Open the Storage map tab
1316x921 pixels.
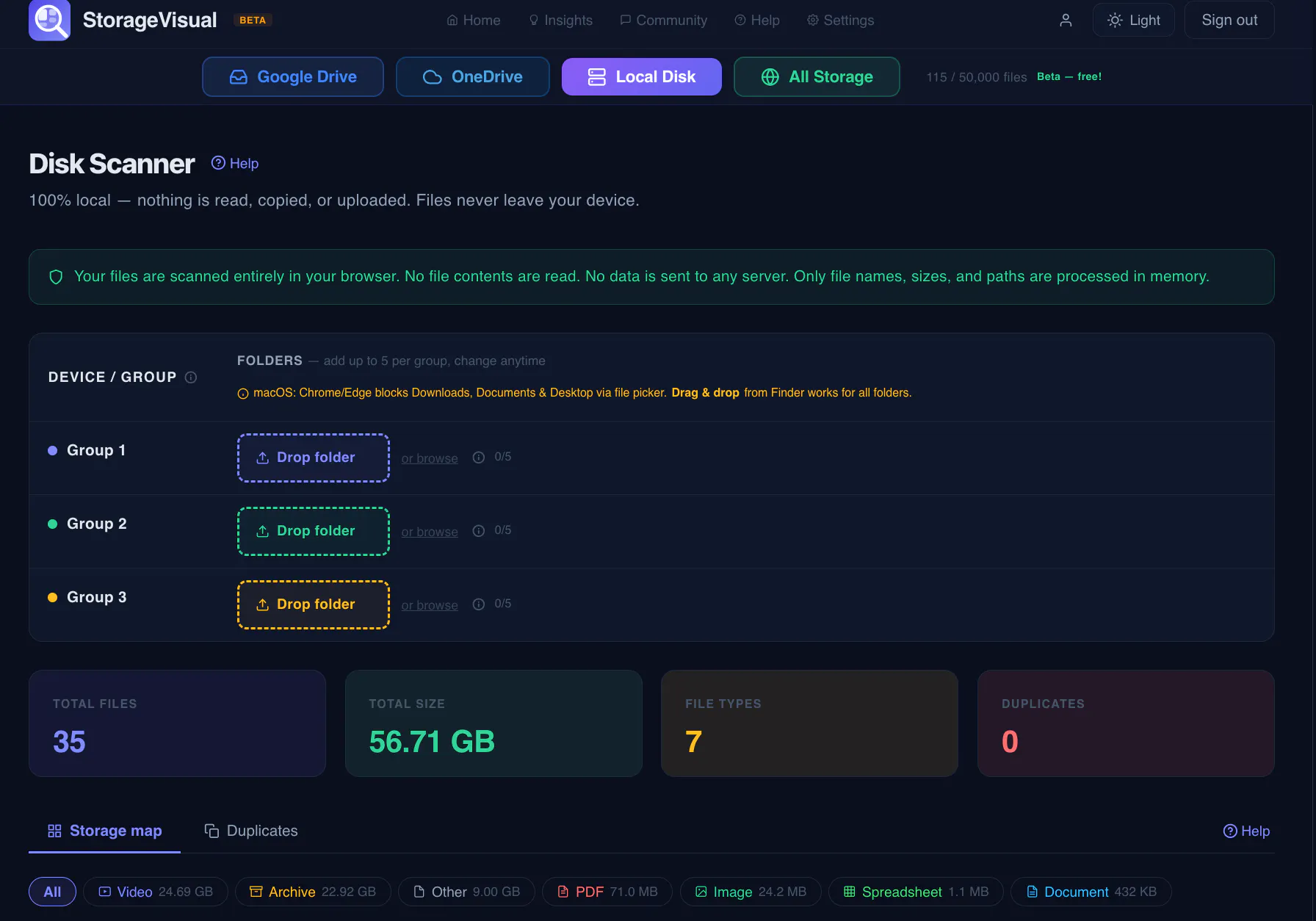[104, 831]
